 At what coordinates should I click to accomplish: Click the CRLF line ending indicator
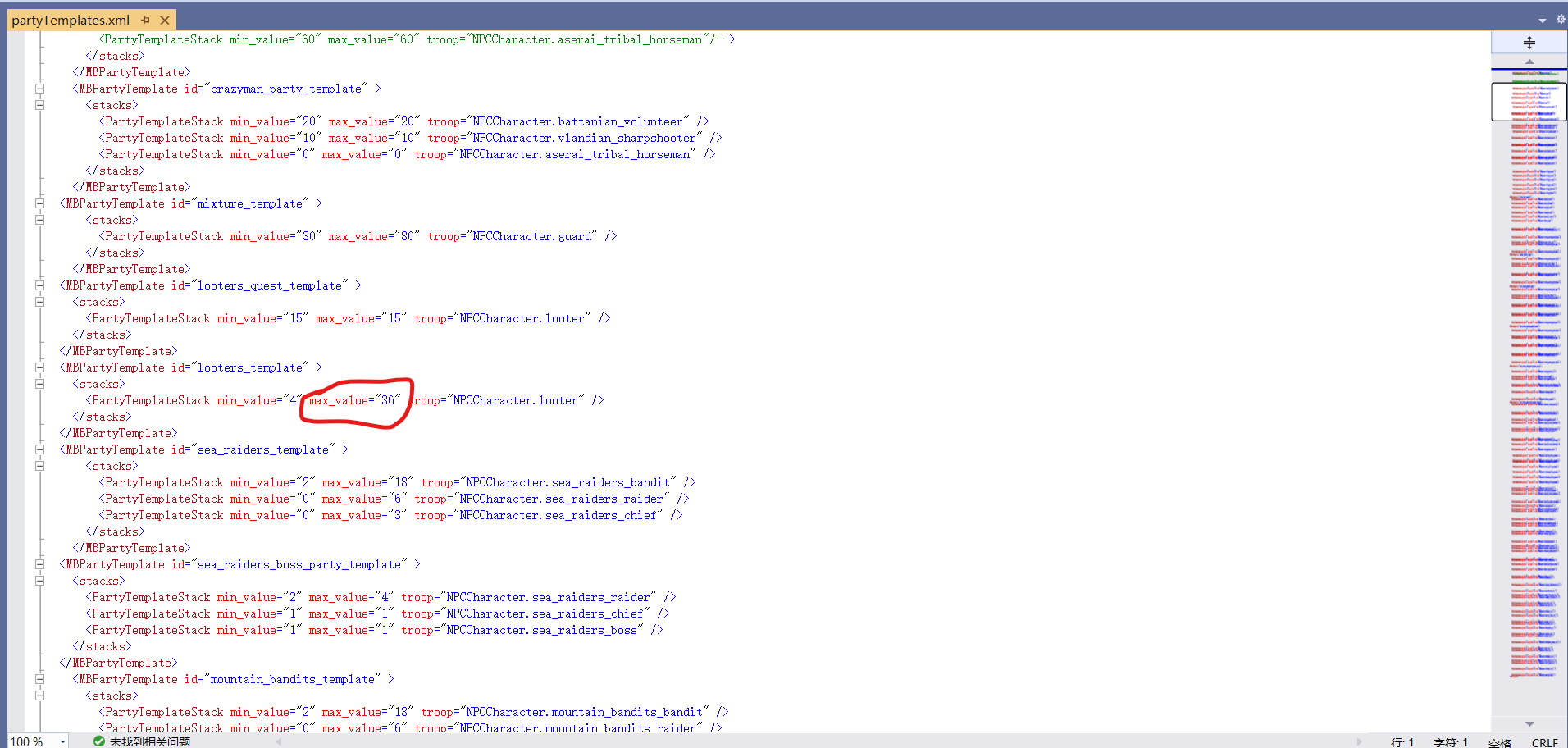tap(1545, 742)
